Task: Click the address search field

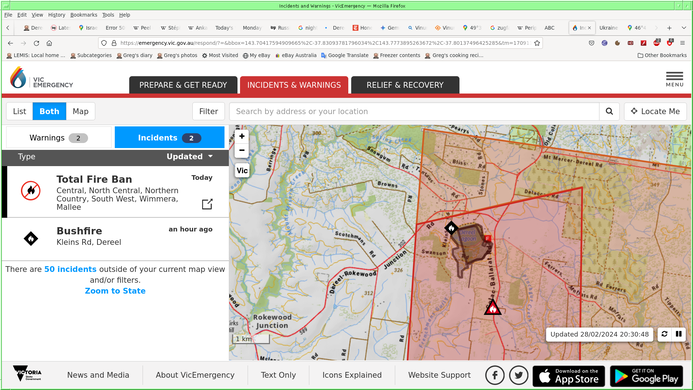Action: 414,111
